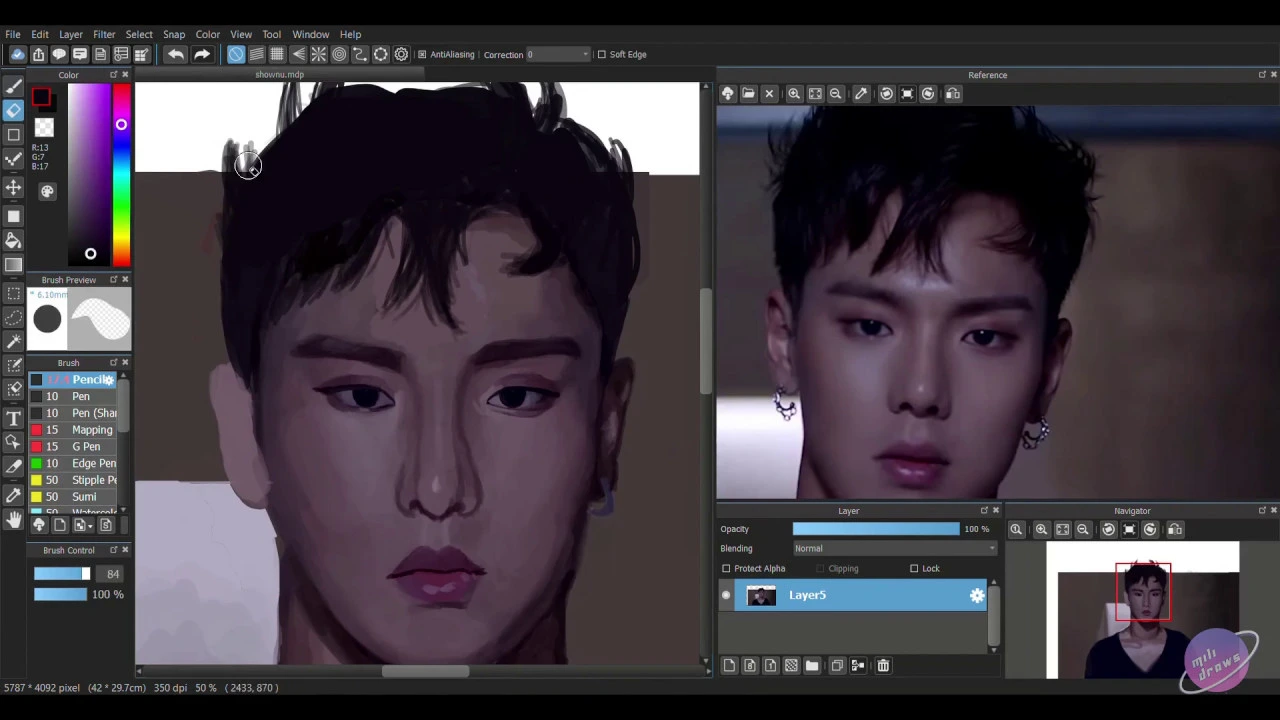Duplicate the current layer
The height and width of the screenshot is (720, 1280).
(837, 665)
